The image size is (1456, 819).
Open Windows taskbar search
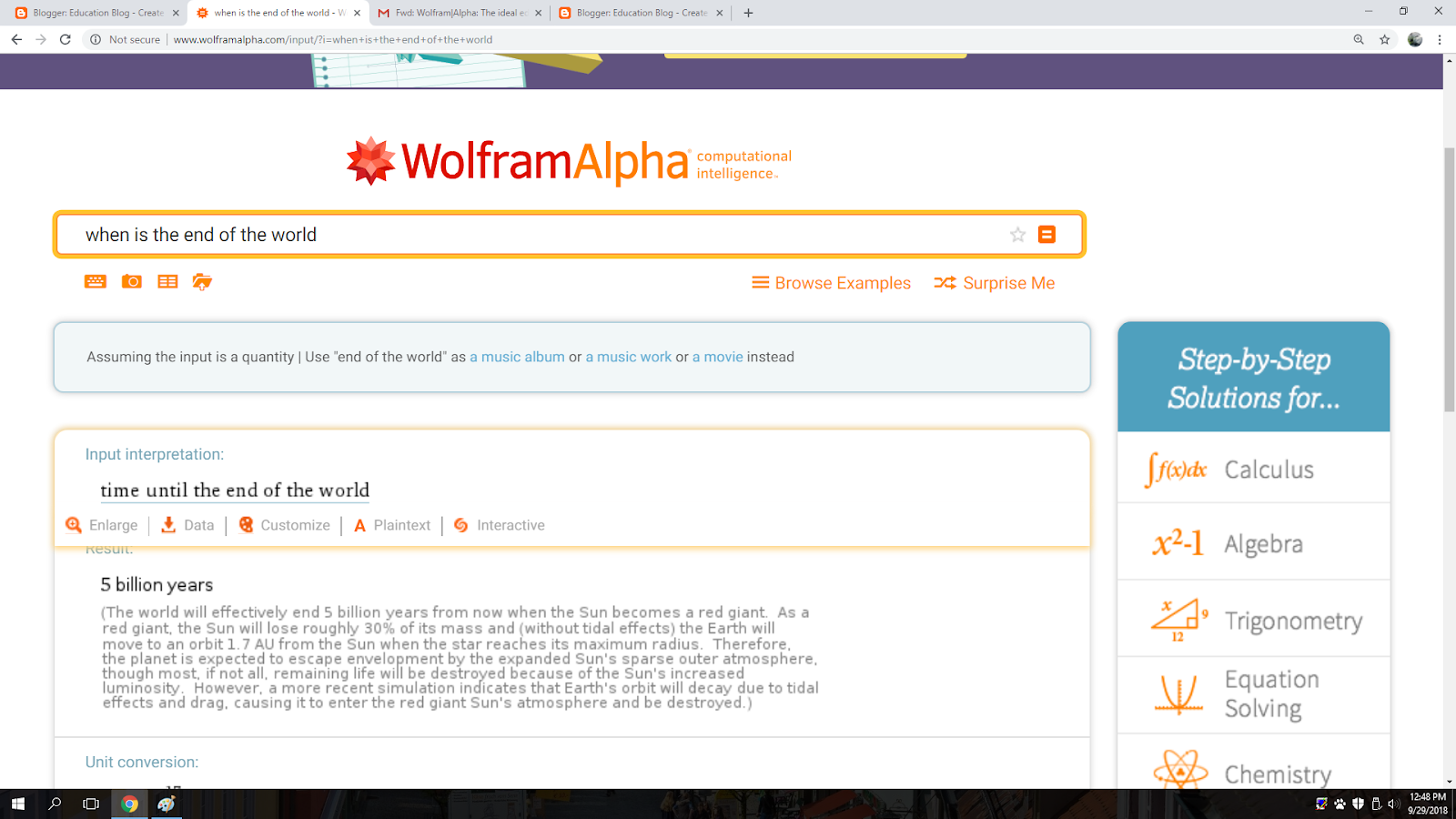click(x=55, y=804)
